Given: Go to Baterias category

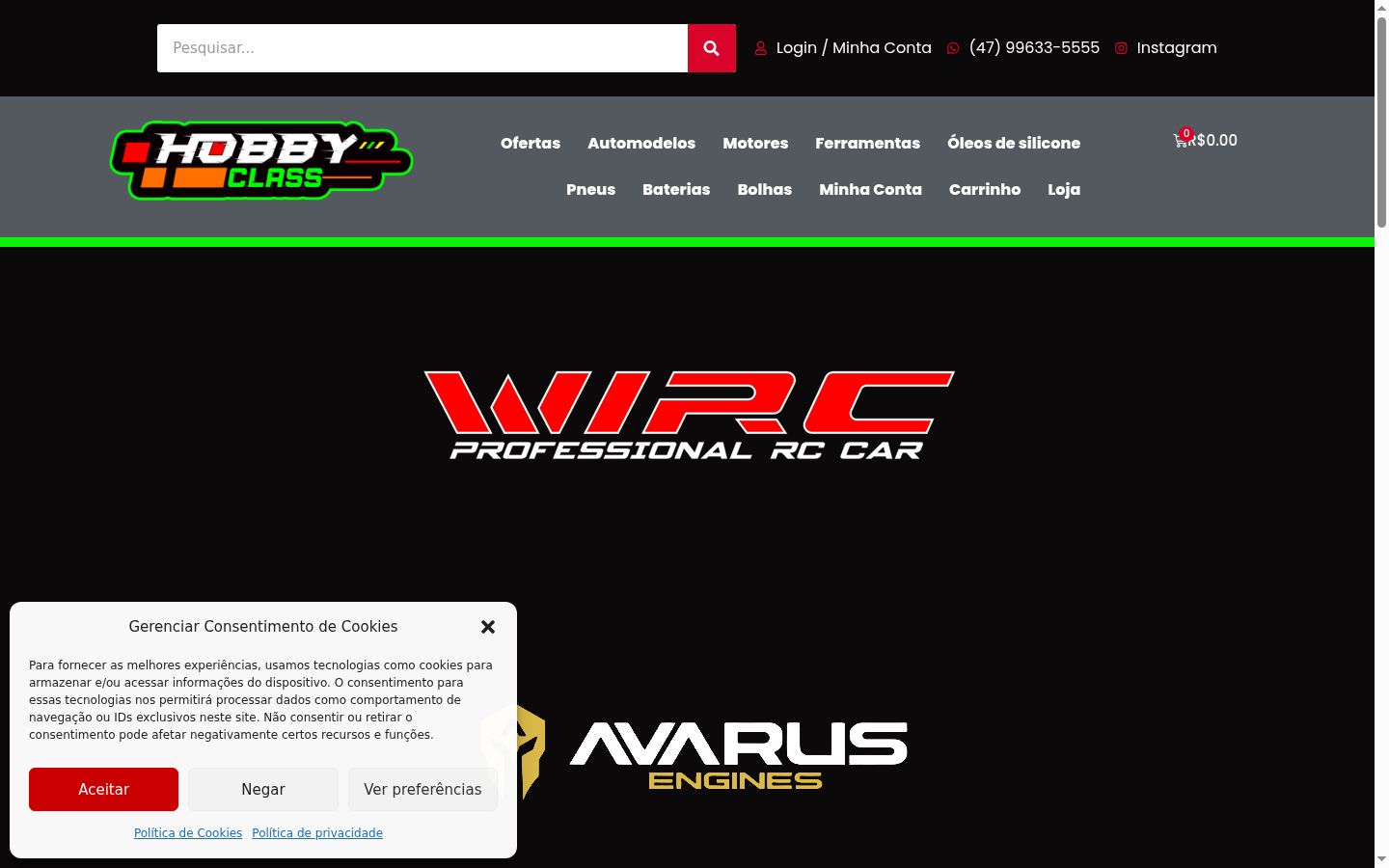Looking at the screenshot, I should click(676, 189).
